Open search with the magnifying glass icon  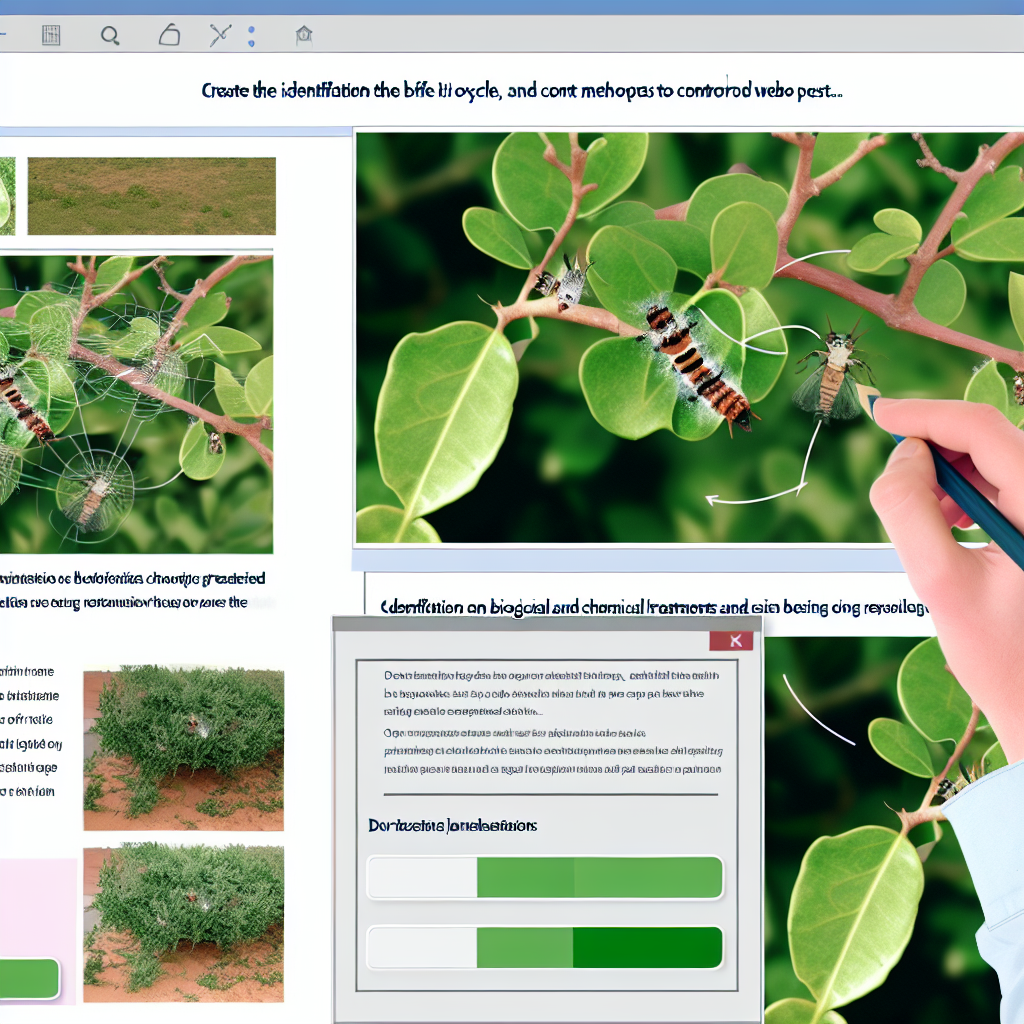pyautogui.click(x=110, y=37)
